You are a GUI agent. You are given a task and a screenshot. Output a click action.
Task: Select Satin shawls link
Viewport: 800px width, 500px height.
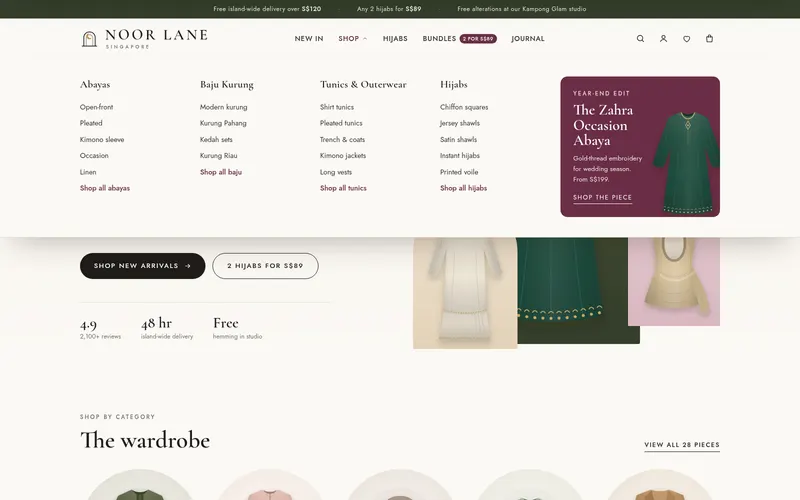coord(458,139)
